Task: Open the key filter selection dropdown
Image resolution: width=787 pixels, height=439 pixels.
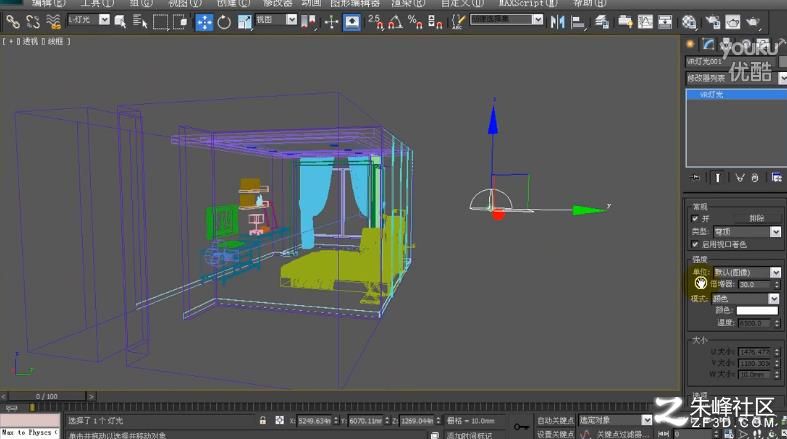Action: 615,420
